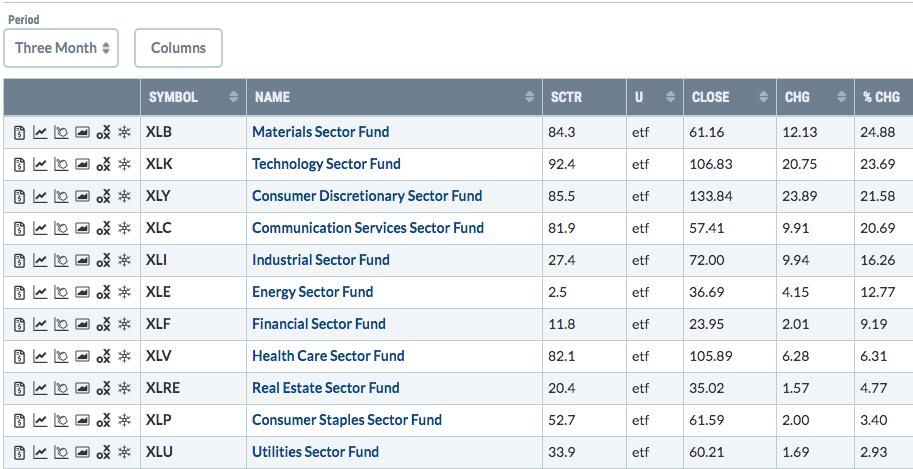Open the interactive ACP chart icon for XLY
This screenshot has width=913, height=469.
pyautogui.click(x=61, y=197)
